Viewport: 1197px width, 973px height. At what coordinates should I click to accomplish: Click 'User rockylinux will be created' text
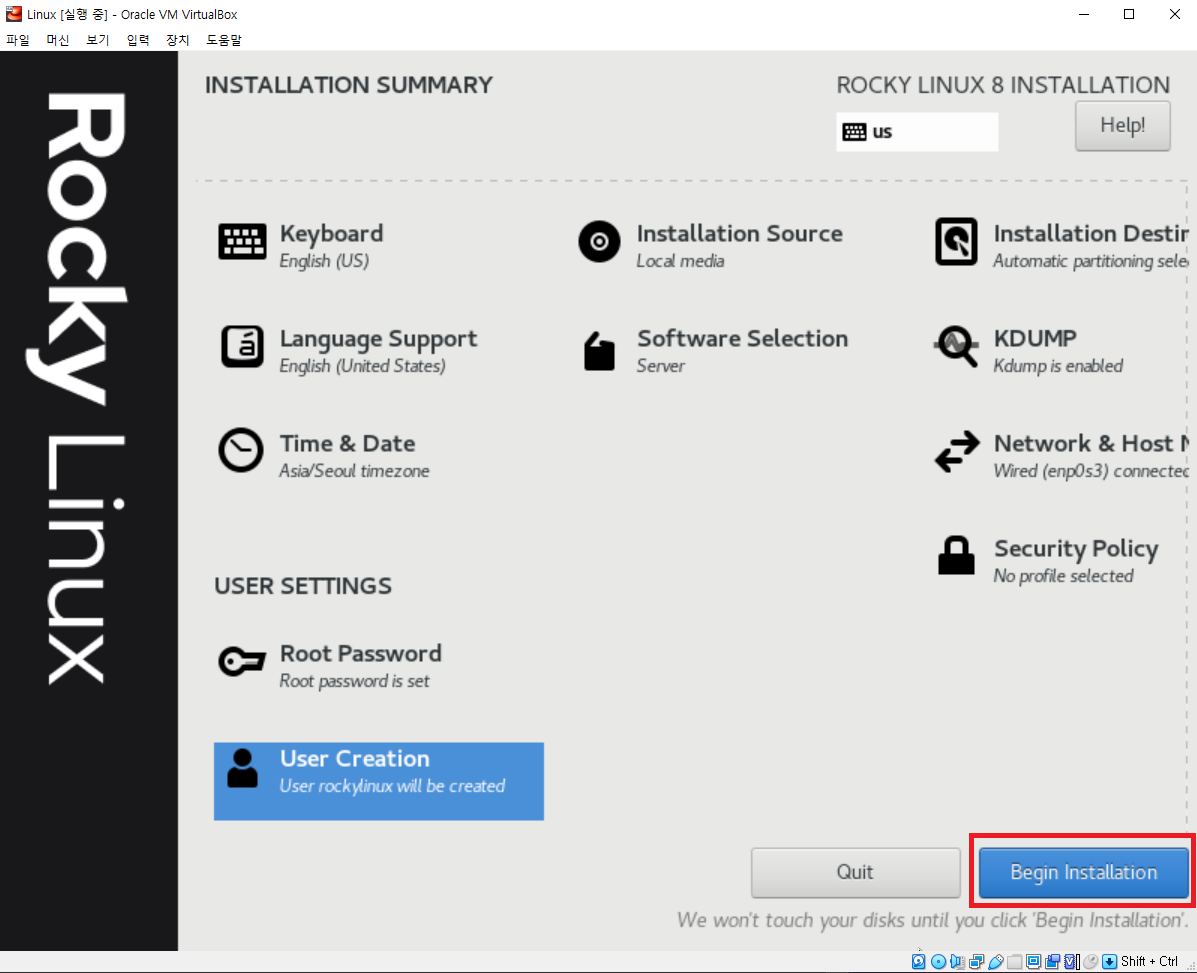tap(392, 786)
